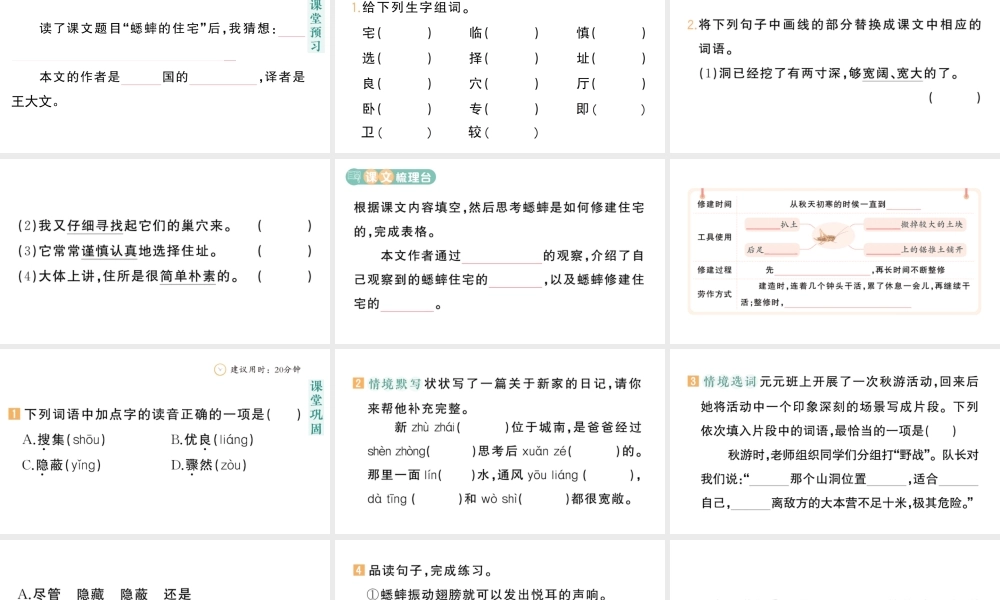The image size is (1000, 600).
Task: Select option B.优良(liáng)
Action: coord(212,440)
